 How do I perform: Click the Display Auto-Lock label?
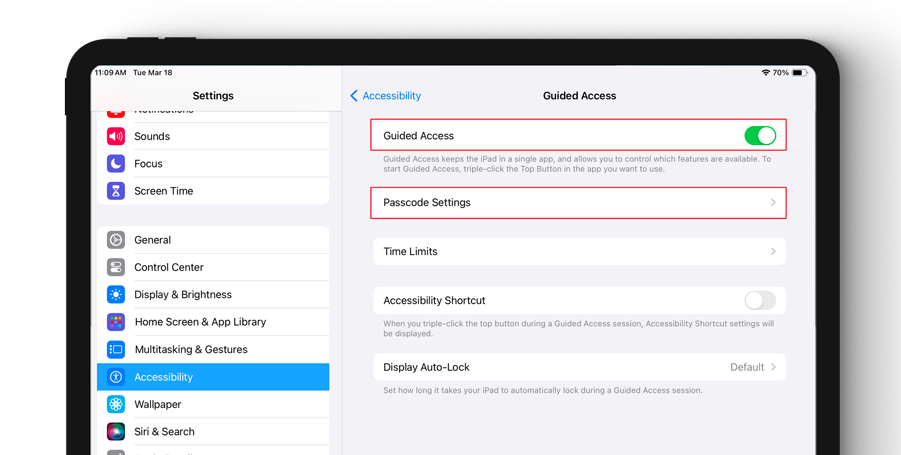pos(426,367)
